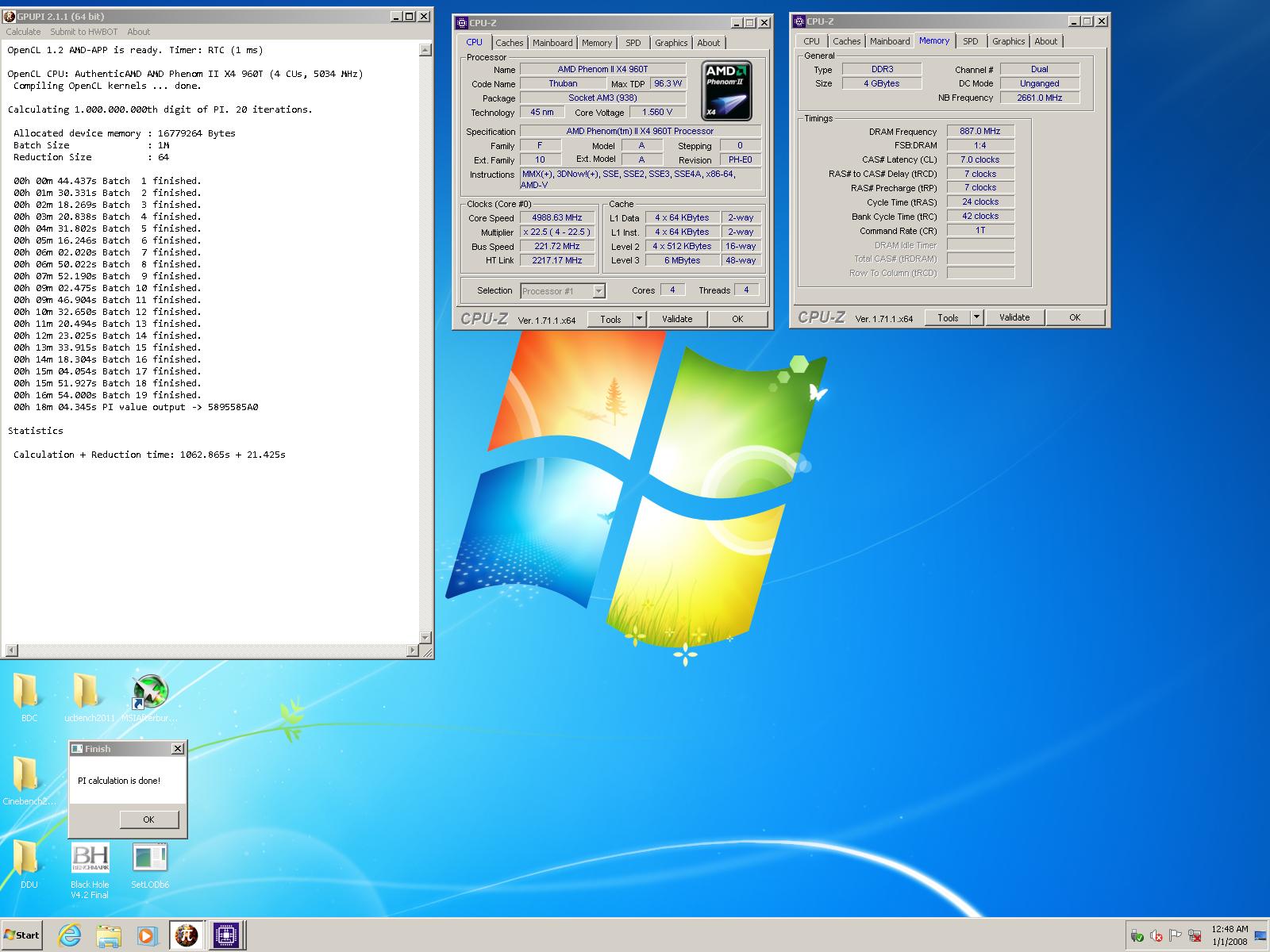
Task: Click OK in CPU-Z Memory window
Action: pyautogui.click(x=1075, y=317)
